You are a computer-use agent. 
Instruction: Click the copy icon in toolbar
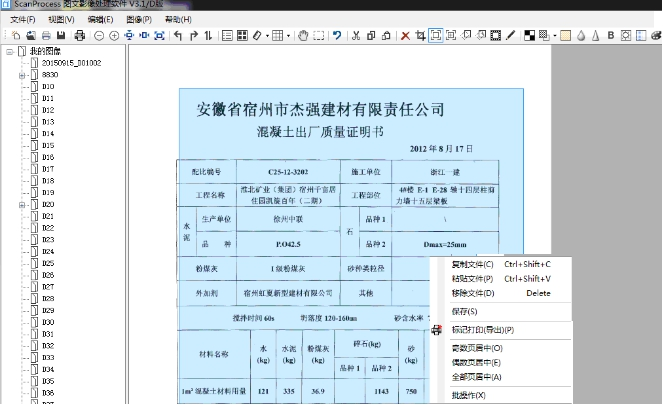[371, 36]
